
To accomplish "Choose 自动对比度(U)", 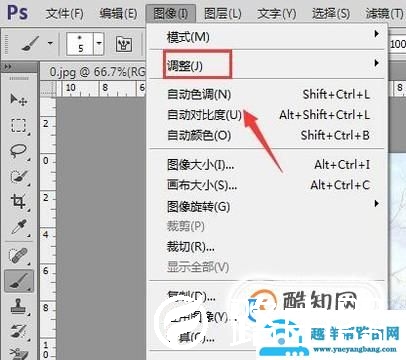I will tap(267, 115).
